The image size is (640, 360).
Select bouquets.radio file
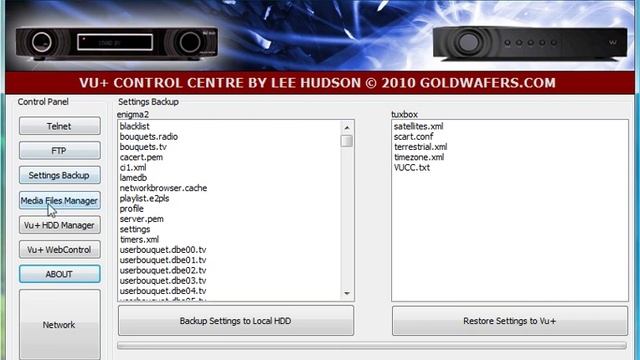[x=149, y=136]
